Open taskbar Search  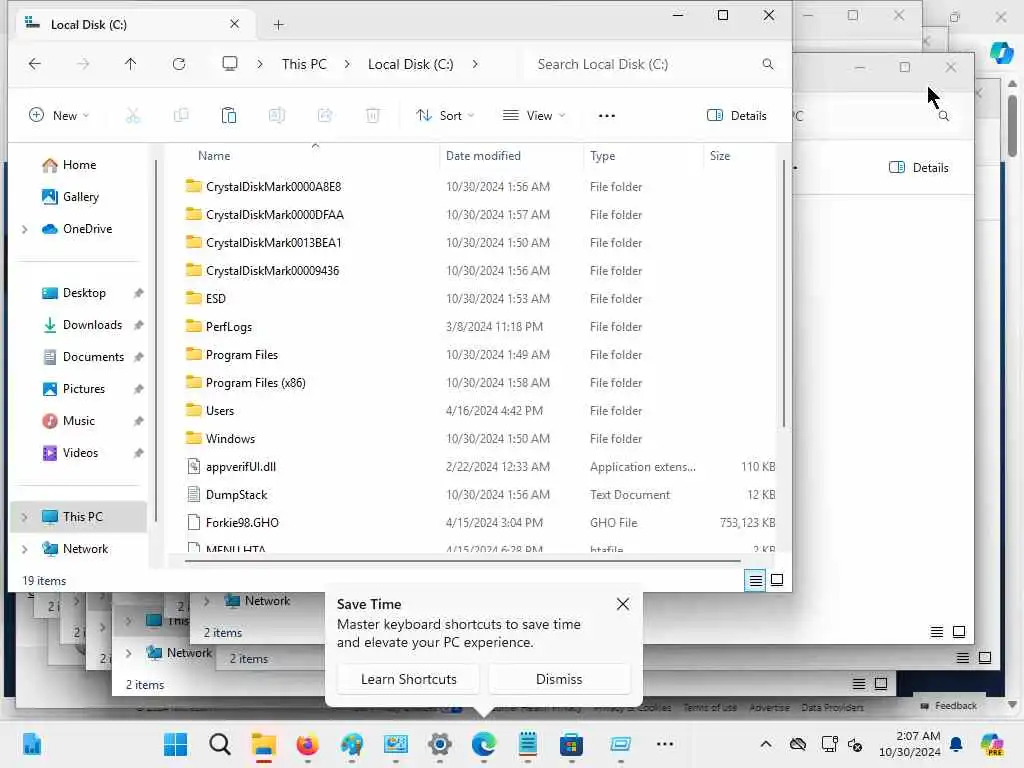(x=220, y=744)
